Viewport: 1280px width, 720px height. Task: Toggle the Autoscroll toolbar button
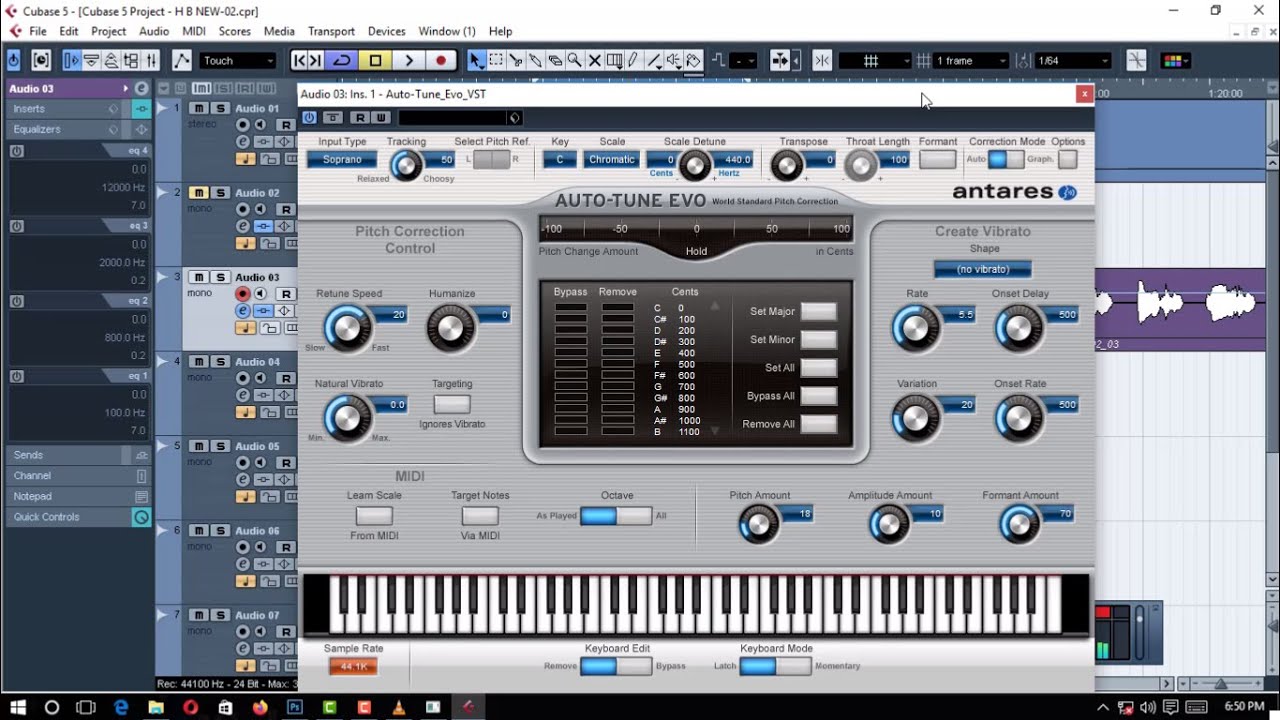(781, 61)
